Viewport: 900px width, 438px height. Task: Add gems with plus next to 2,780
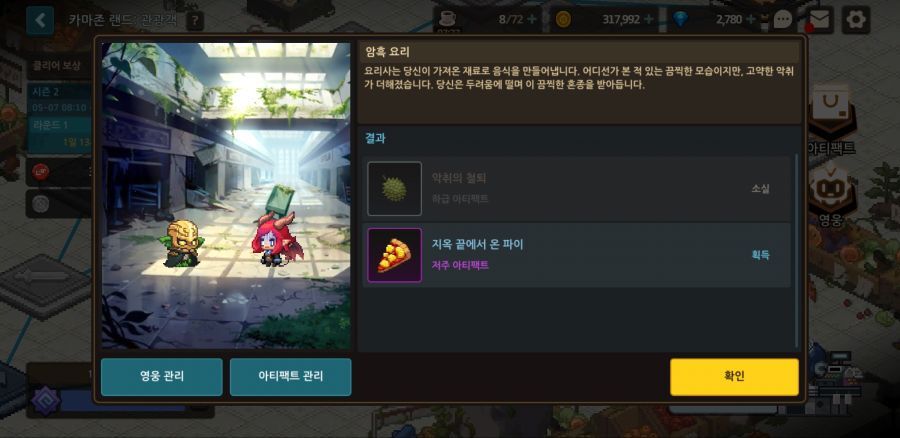[750, 20]
